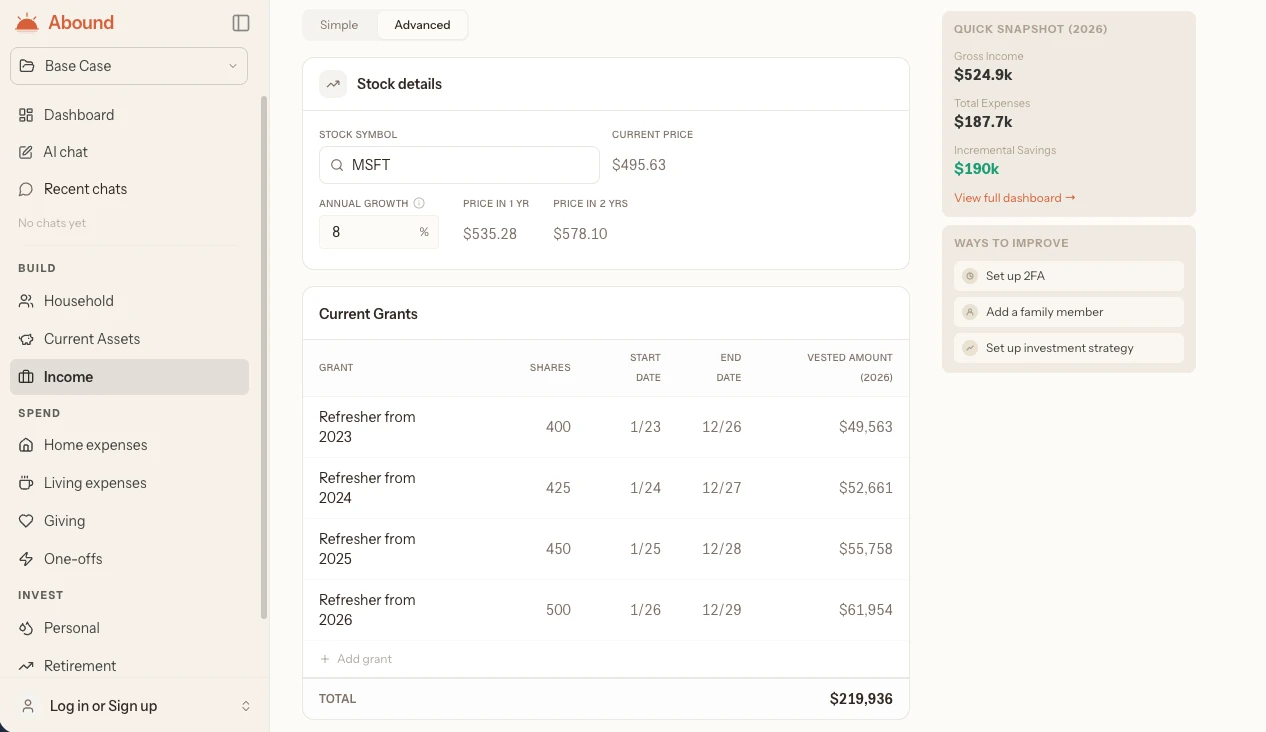Image resolution: width=1266 pixels, height=732 pixels.
Task: Open Personal investments page
Action: [x=129, y=628]
